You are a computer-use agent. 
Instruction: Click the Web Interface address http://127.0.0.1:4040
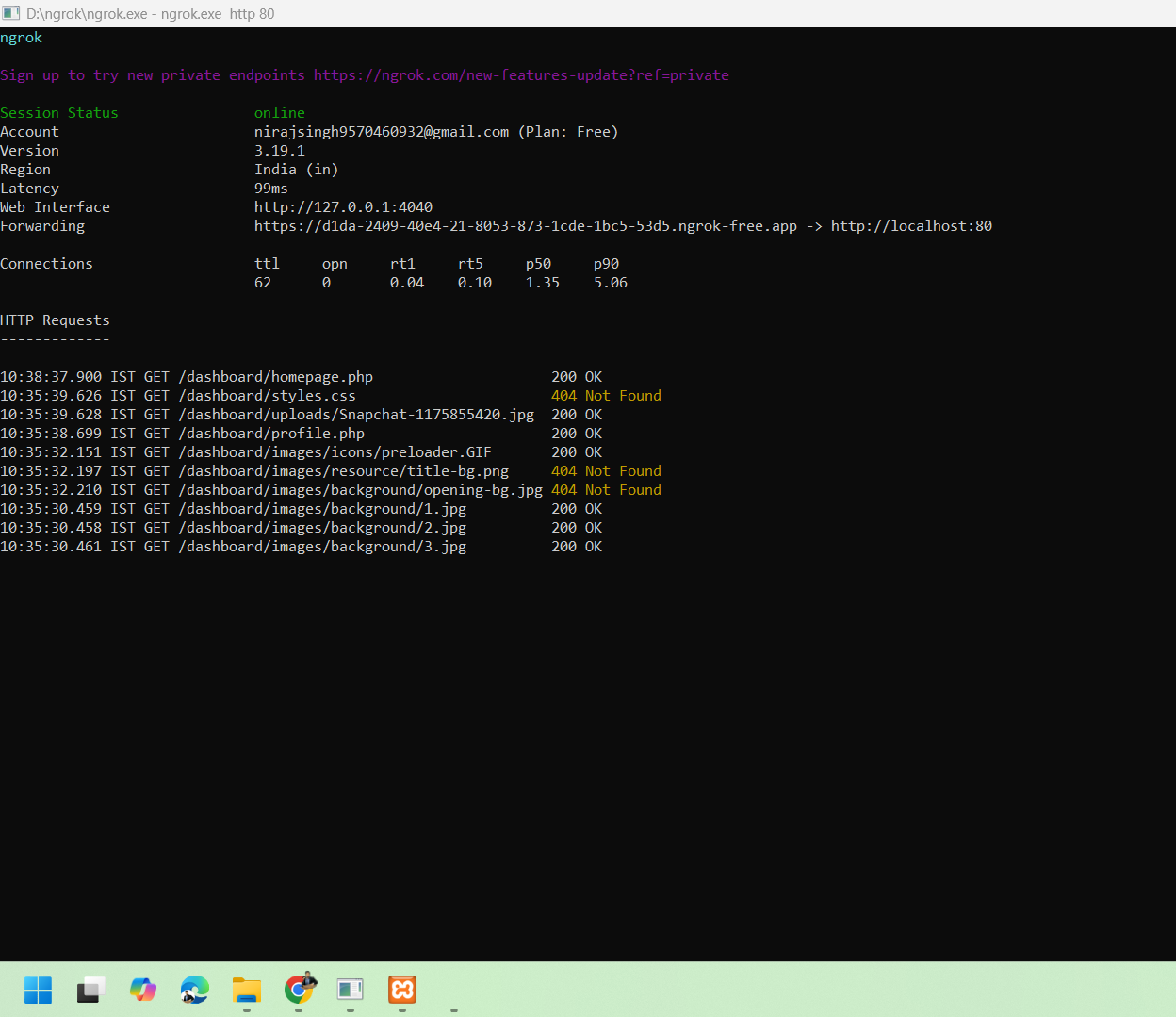click(344, 207)
